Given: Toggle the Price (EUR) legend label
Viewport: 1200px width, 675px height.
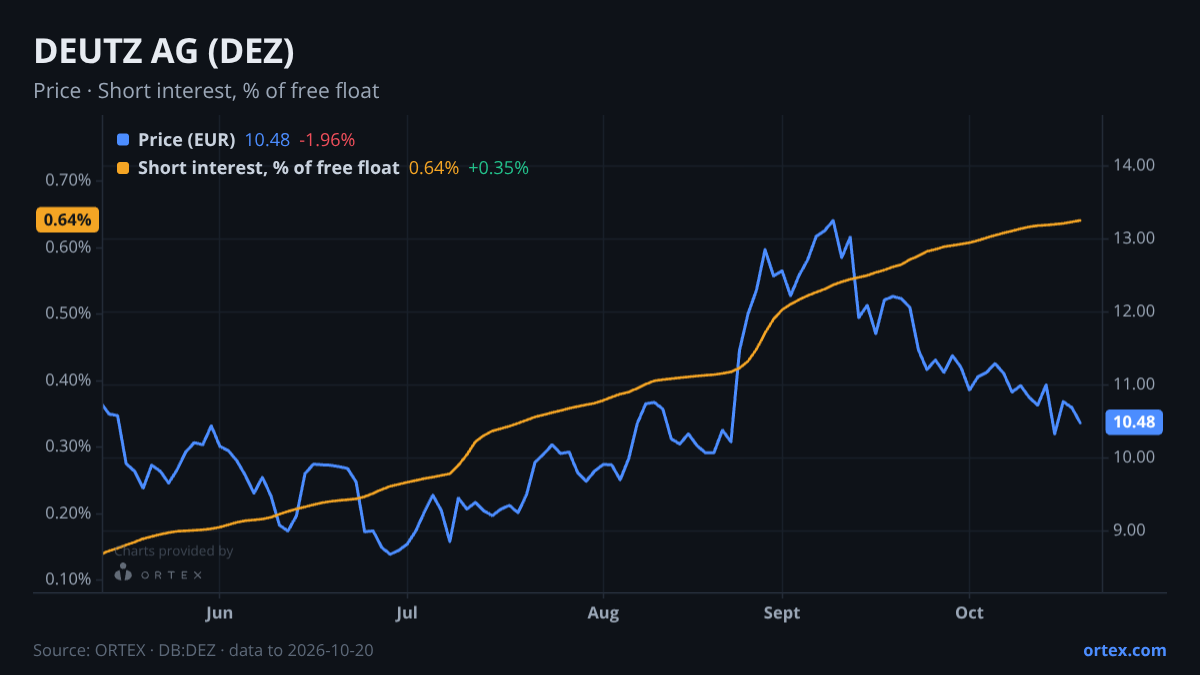Looking at the screenshot, I should [x=187, y=140].
